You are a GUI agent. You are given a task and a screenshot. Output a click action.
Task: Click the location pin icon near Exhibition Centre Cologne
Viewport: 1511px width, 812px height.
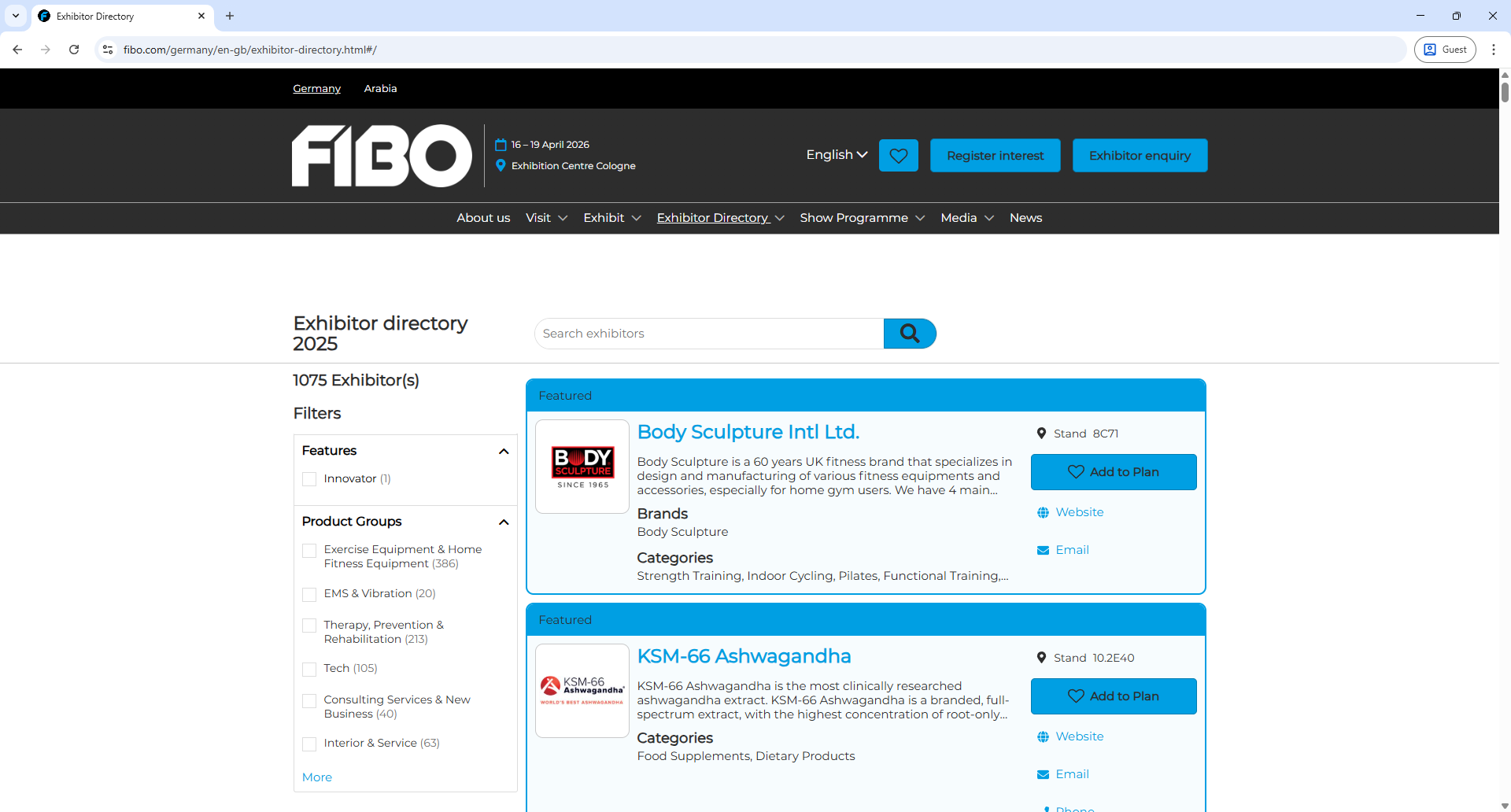point(501,165)
